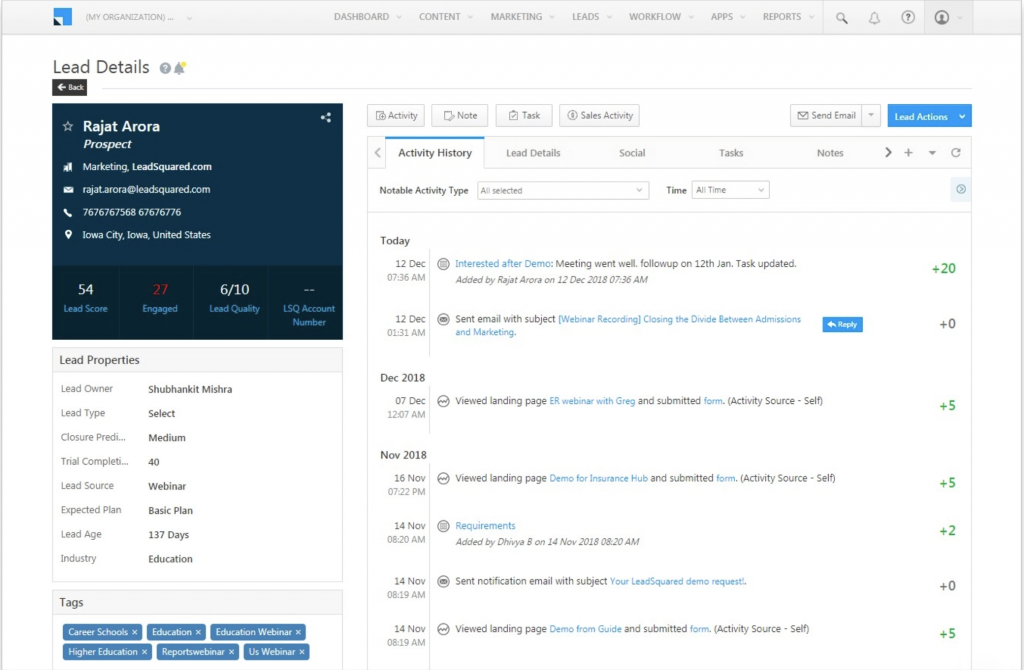Remove the Education tag
Screen dimensions: 1024x670
(x=198, y=632)
